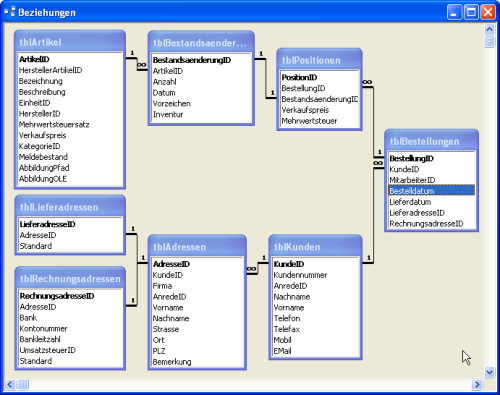The width and height of the screenshot is (500, 395).
Task: Click the horizontal scrollbar left arrow
Action: (x=10, y=385)
